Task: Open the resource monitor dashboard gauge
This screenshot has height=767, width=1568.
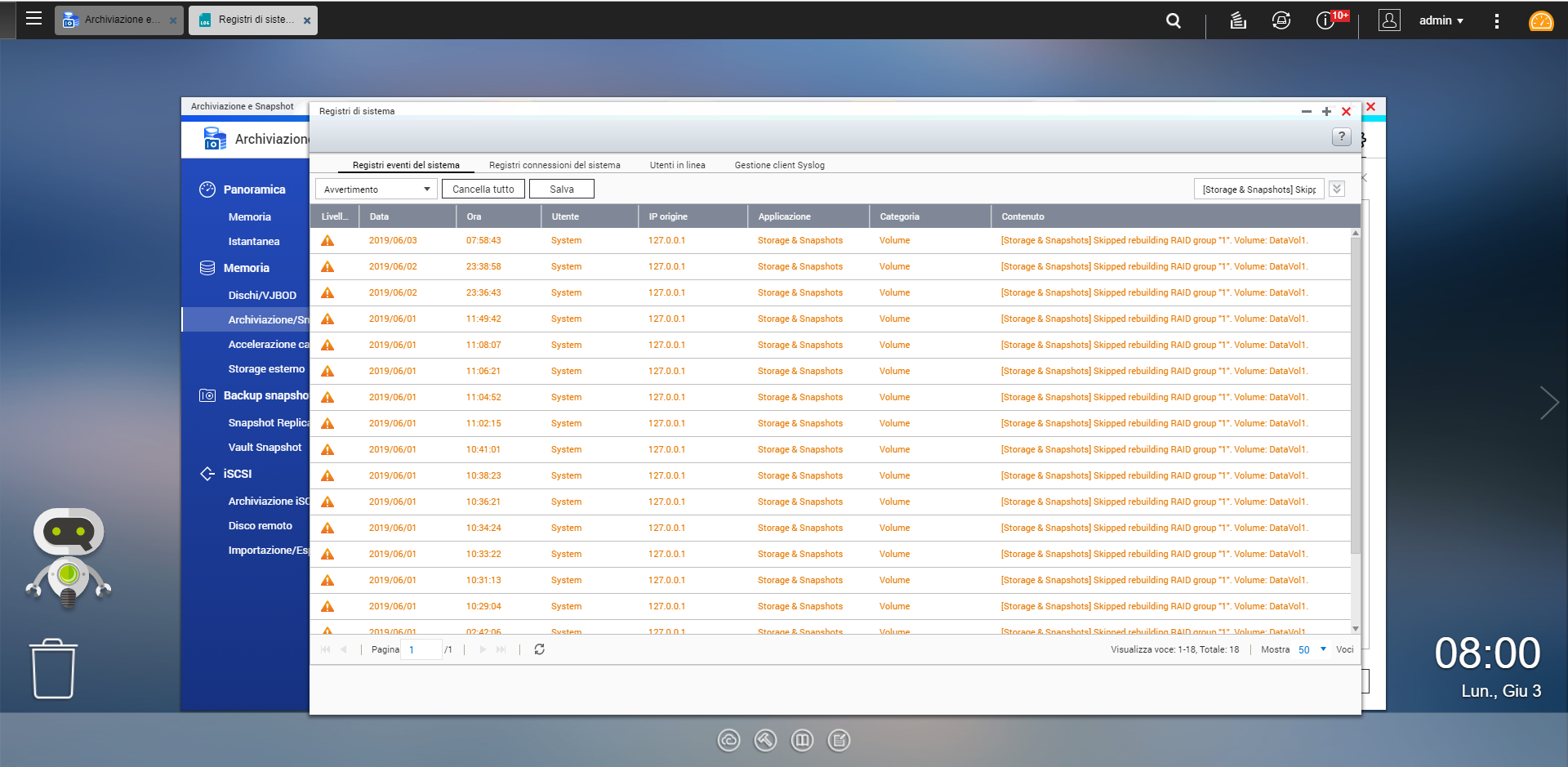Action: pos(1540,21)
